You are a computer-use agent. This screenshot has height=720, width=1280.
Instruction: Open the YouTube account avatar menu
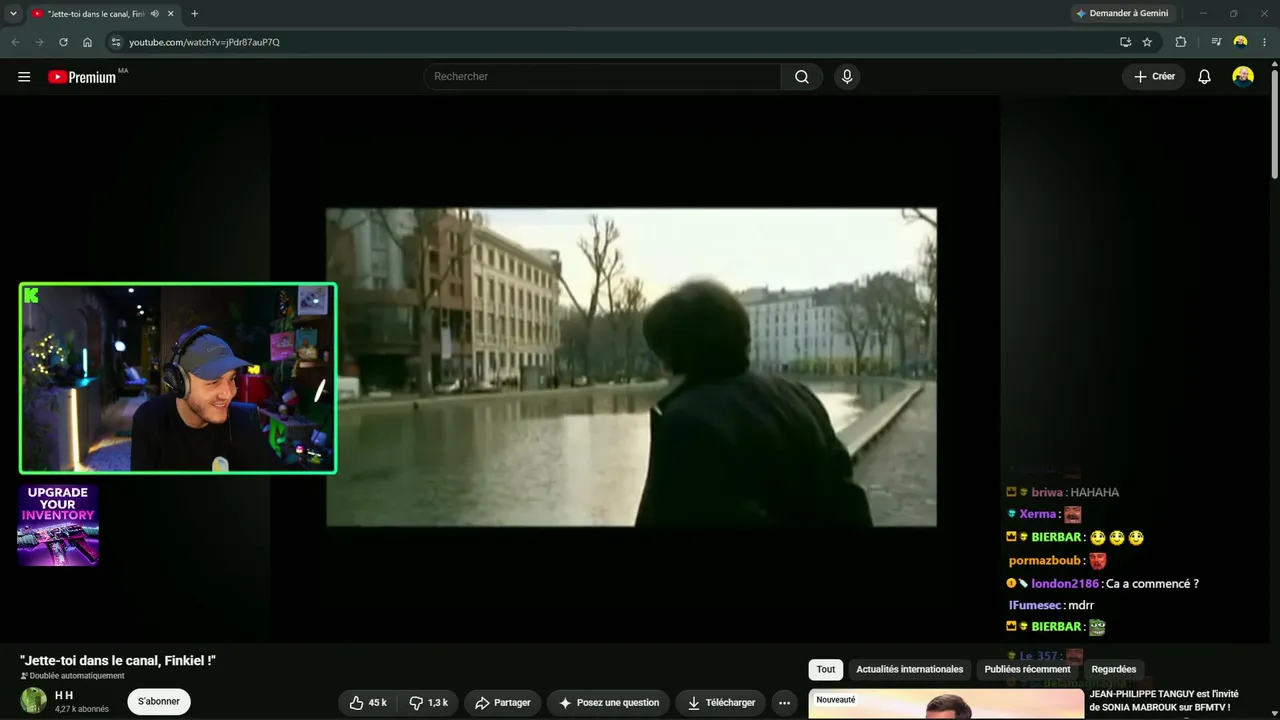click(1243, 77)
